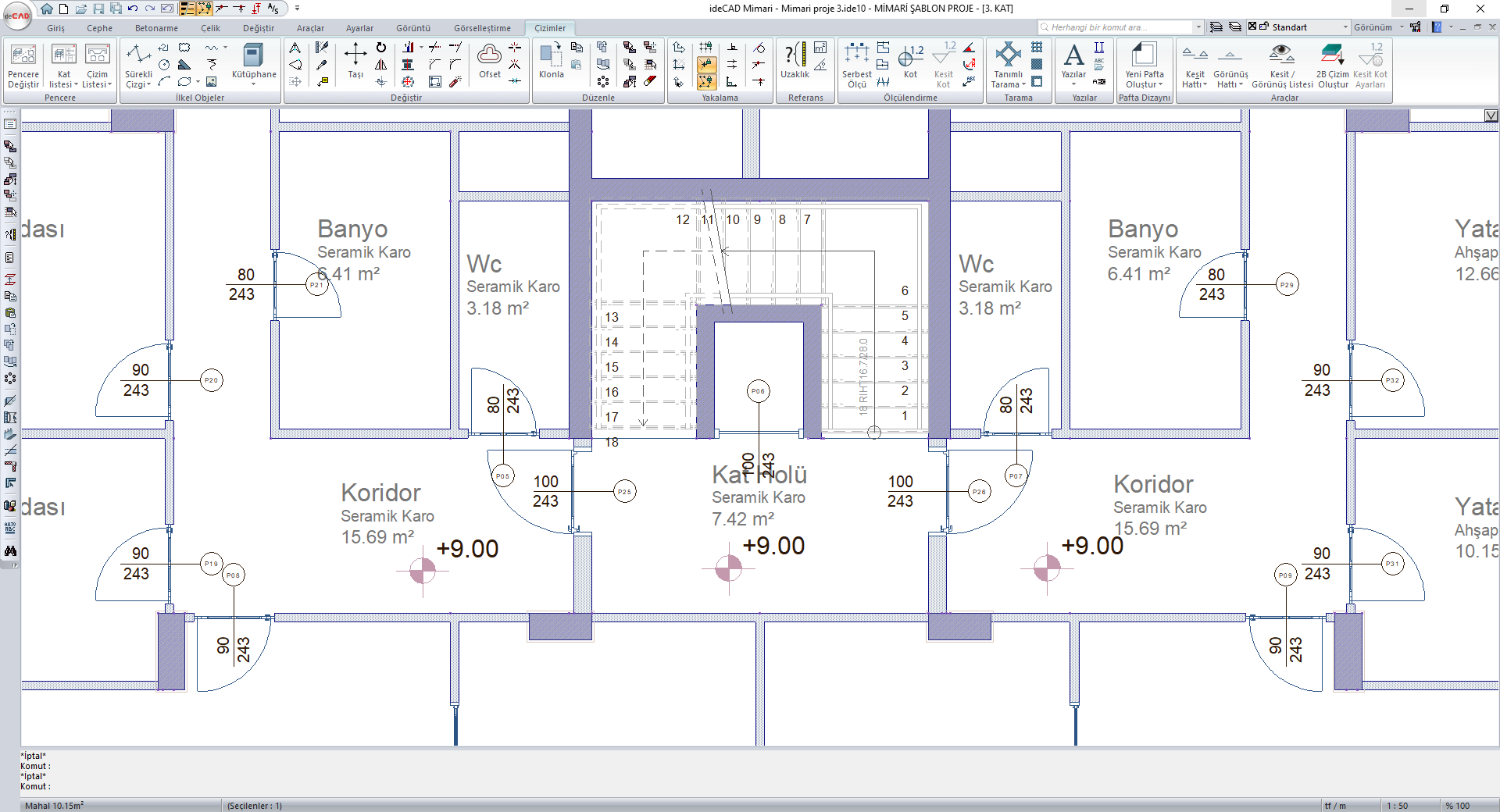1500x812 pixels.
Task: Toggle the crossed box icon beside Standart
Action: (x=1252, y=27)
